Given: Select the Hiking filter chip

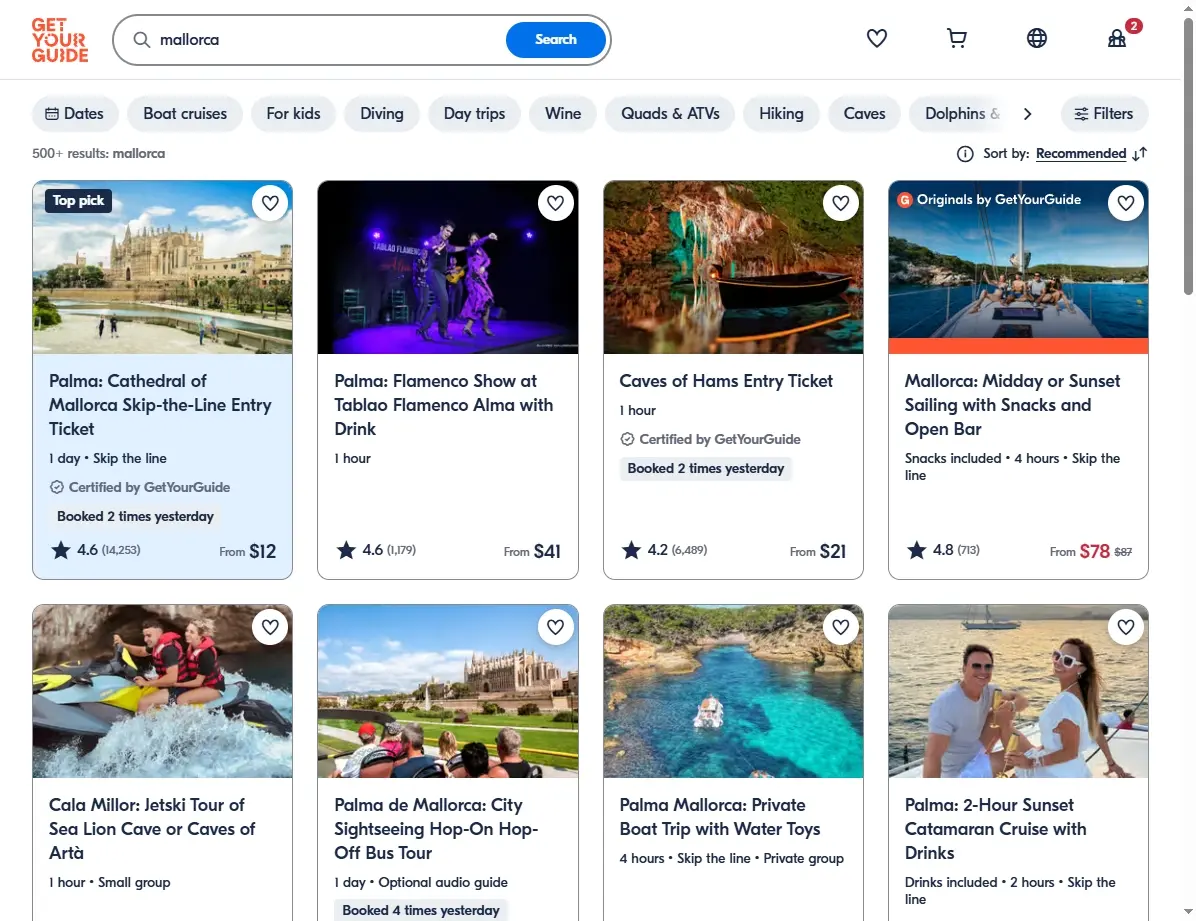Looking at the screenshot, I should (781, 114).
